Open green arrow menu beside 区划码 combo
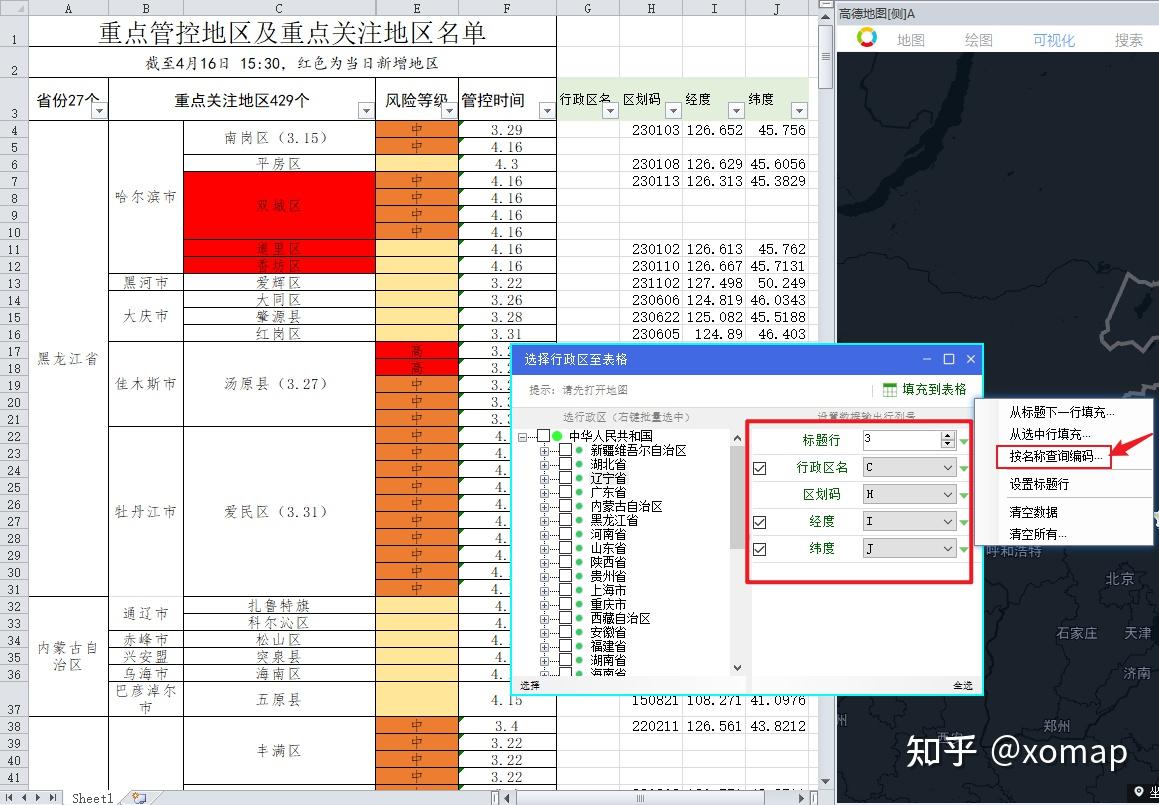Viewport: 1159px width, 805px height. coord(964,495)
